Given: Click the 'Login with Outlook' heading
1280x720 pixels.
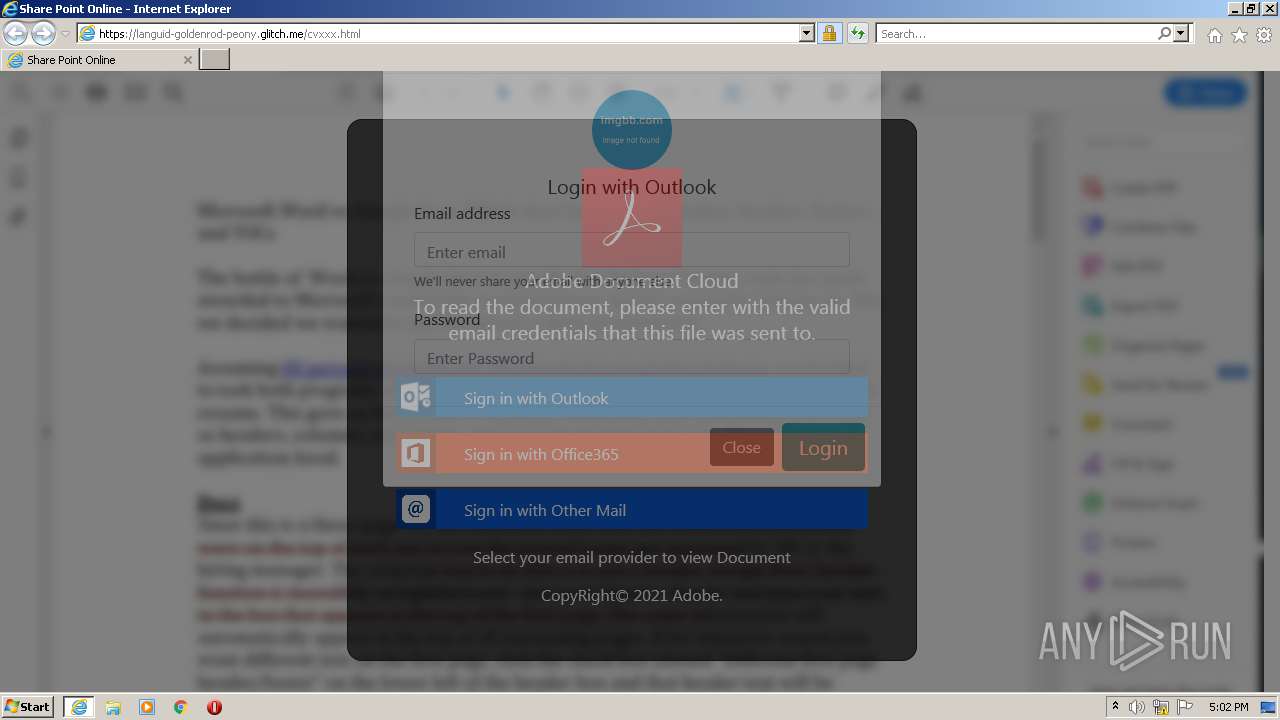Looking at the screenshot, I should pos(632,187).
